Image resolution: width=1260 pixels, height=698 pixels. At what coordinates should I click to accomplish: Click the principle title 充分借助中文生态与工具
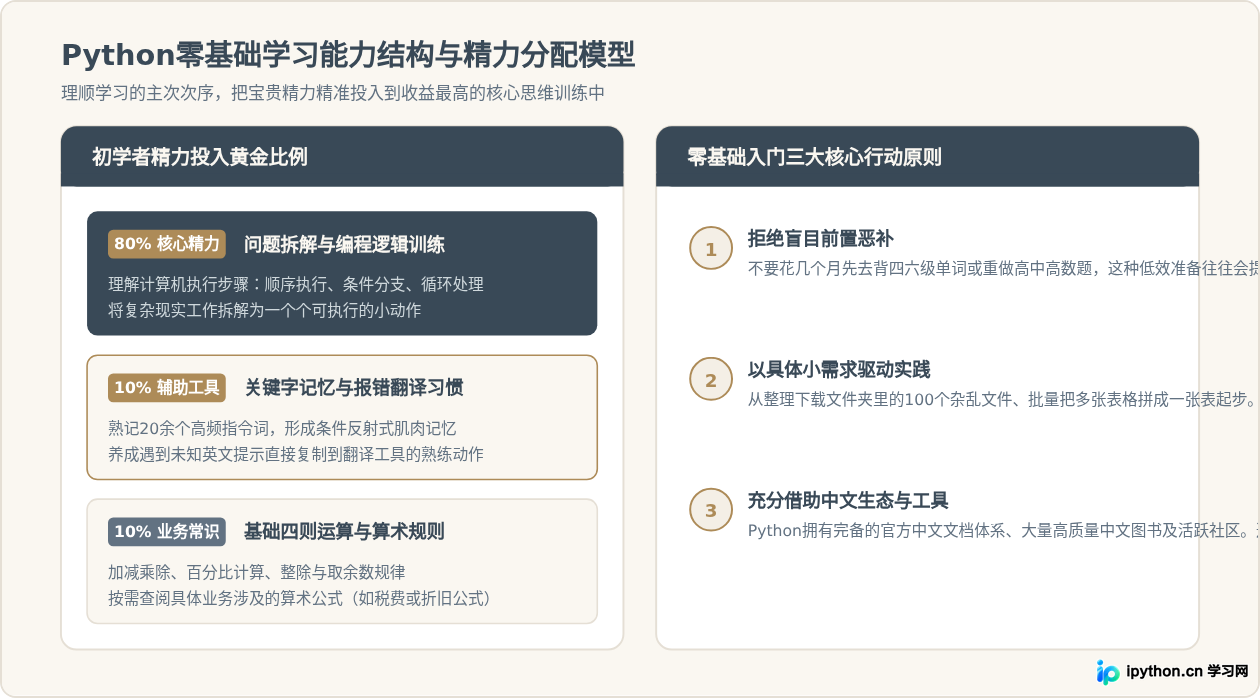[848, 500]
